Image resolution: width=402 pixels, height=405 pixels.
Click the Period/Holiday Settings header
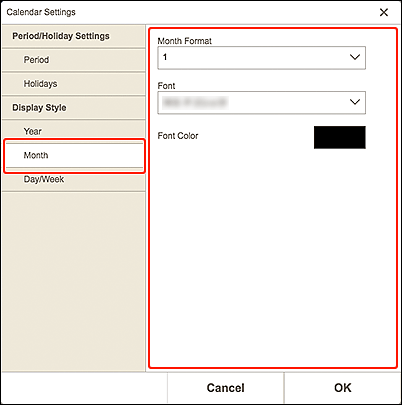click(74, 36)
